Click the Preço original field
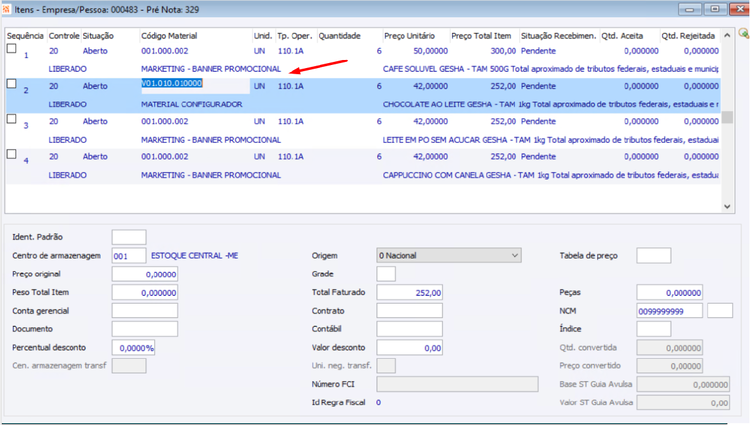The image size is (750, 425). point(145,274)
